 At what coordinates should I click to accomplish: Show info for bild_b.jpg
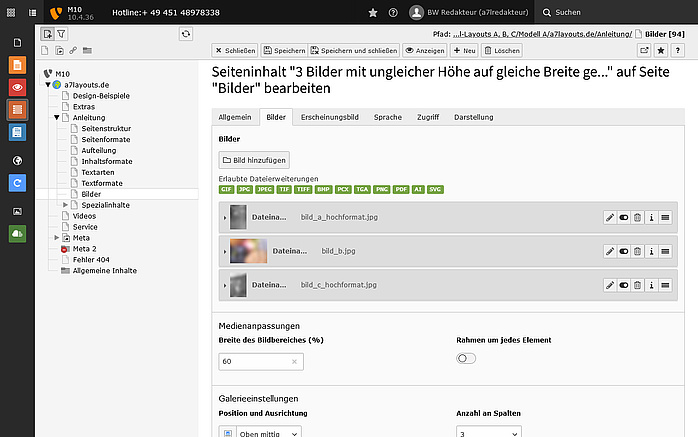[651, 251]
